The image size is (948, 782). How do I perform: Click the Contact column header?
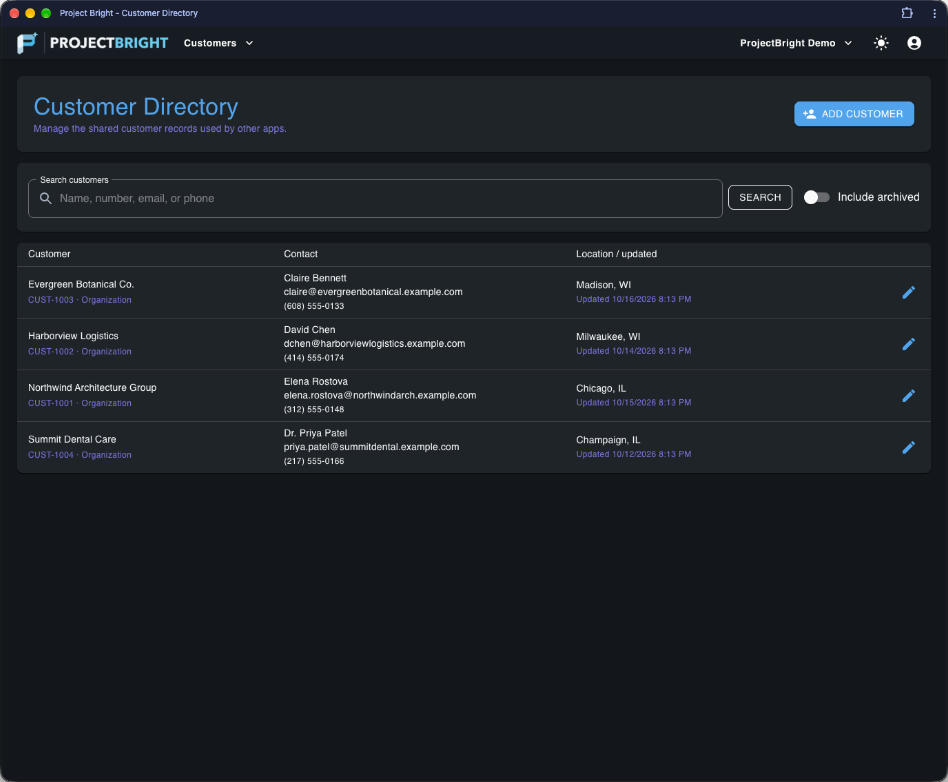coord(300,254)
